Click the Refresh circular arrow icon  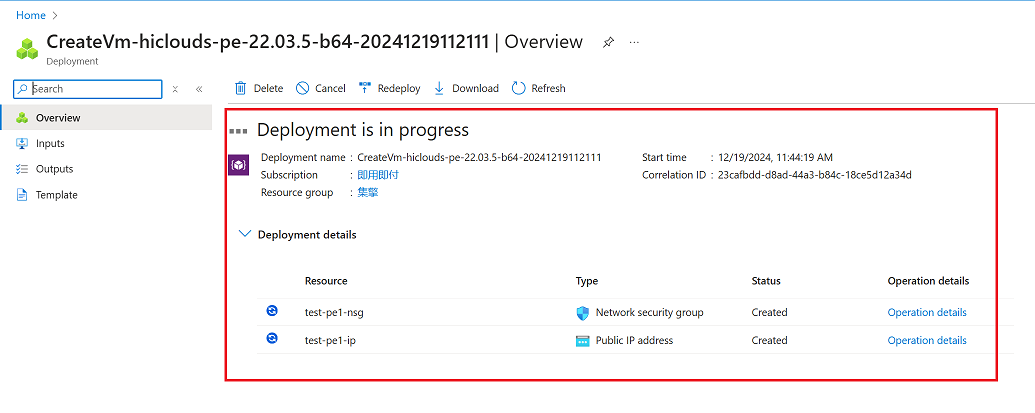519,88
